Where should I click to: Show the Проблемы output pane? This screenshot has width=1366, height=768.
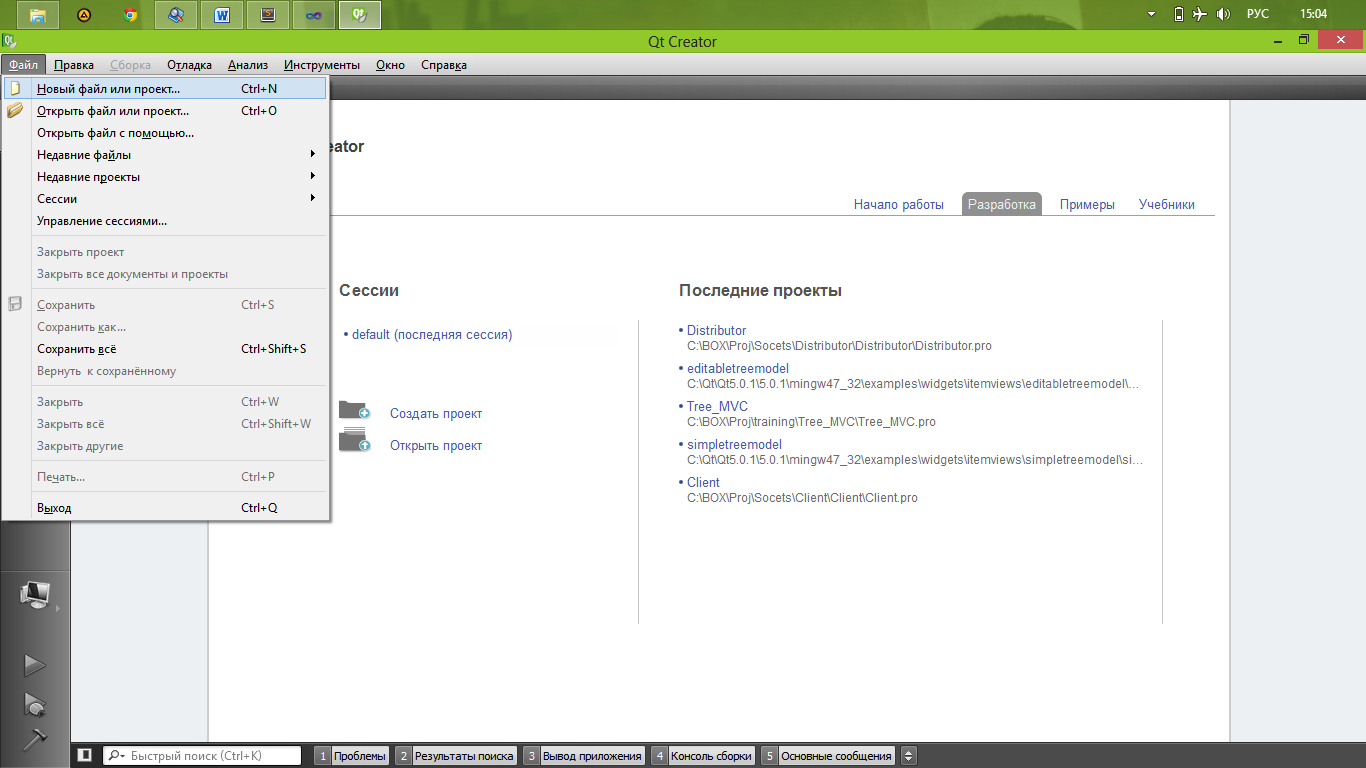pyautogui.click(x=351, y=756)
